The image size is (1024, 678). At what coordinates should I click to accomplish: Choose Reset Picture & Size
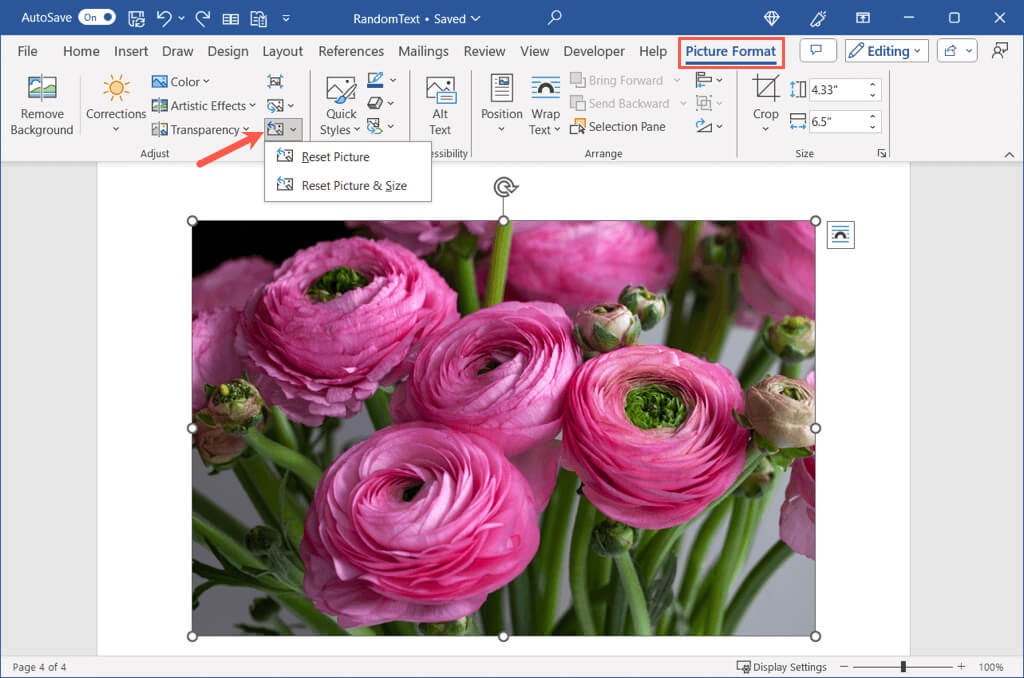click(x=353, y=185)
